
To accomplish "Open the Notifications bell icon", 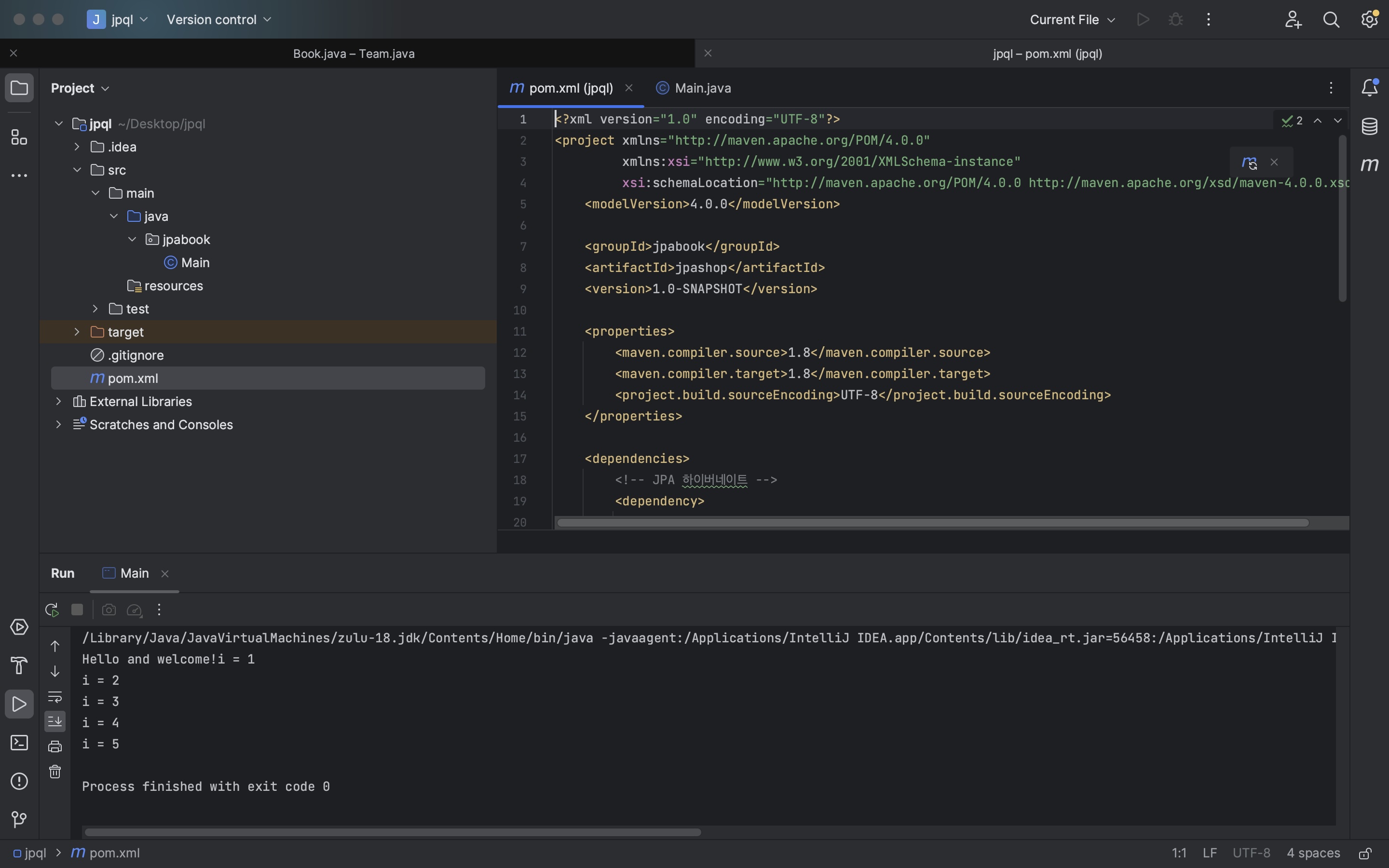I will [1370, 88].
